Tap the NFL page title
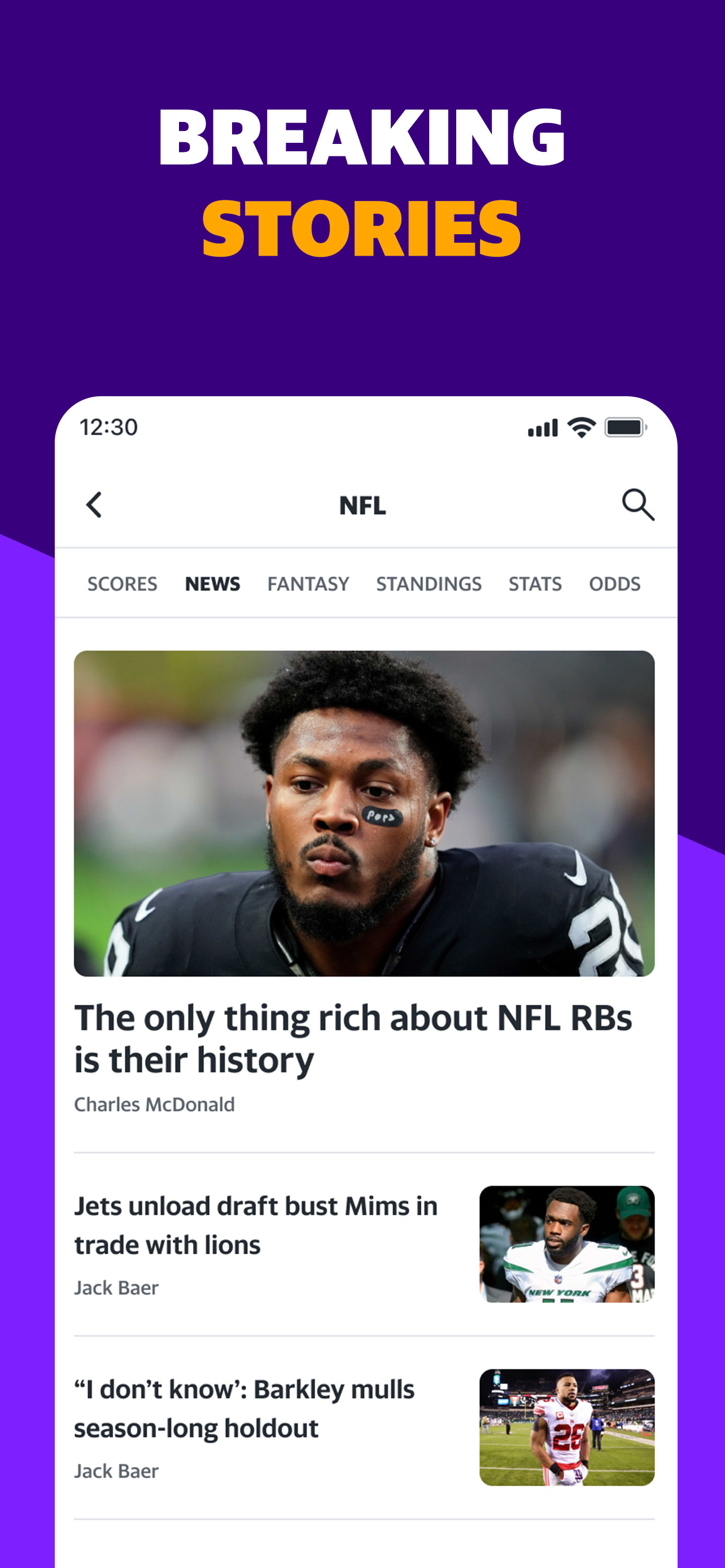This screenshot has height=1568, width=725. pos(362,505)
